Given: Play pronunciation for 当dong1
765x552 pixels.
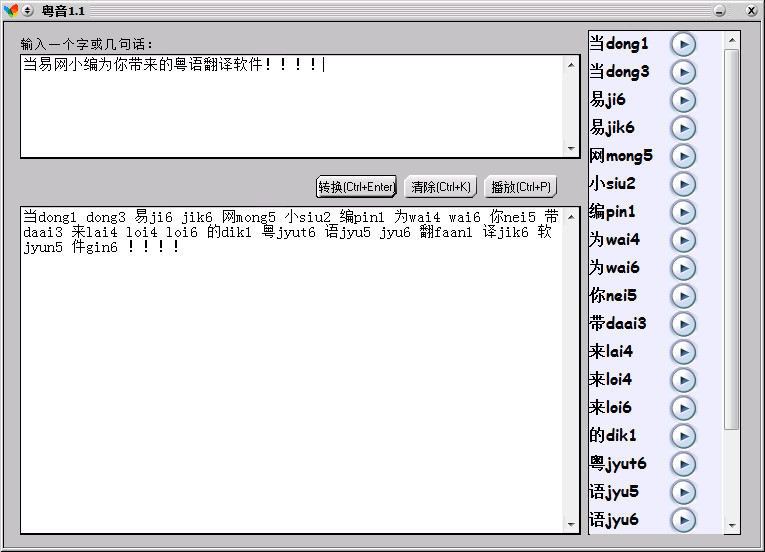Looking at the screenshot, I should pos(682,44).
